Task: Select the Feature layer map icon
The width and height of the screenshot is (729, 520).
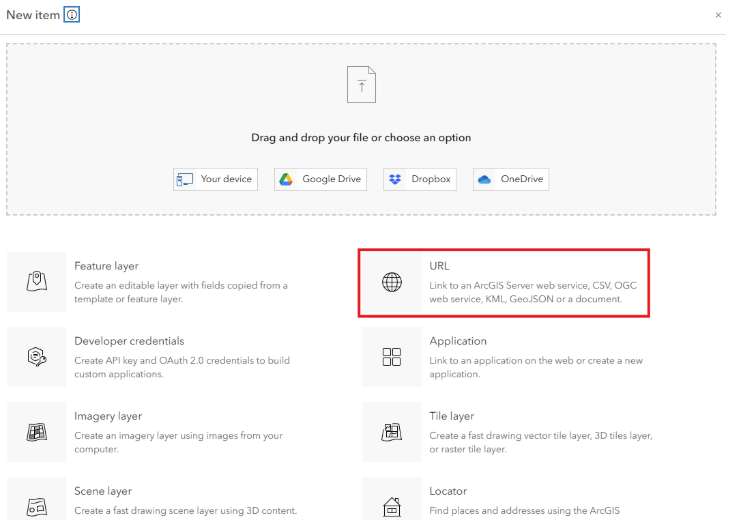Action: (x=37, y=282)
